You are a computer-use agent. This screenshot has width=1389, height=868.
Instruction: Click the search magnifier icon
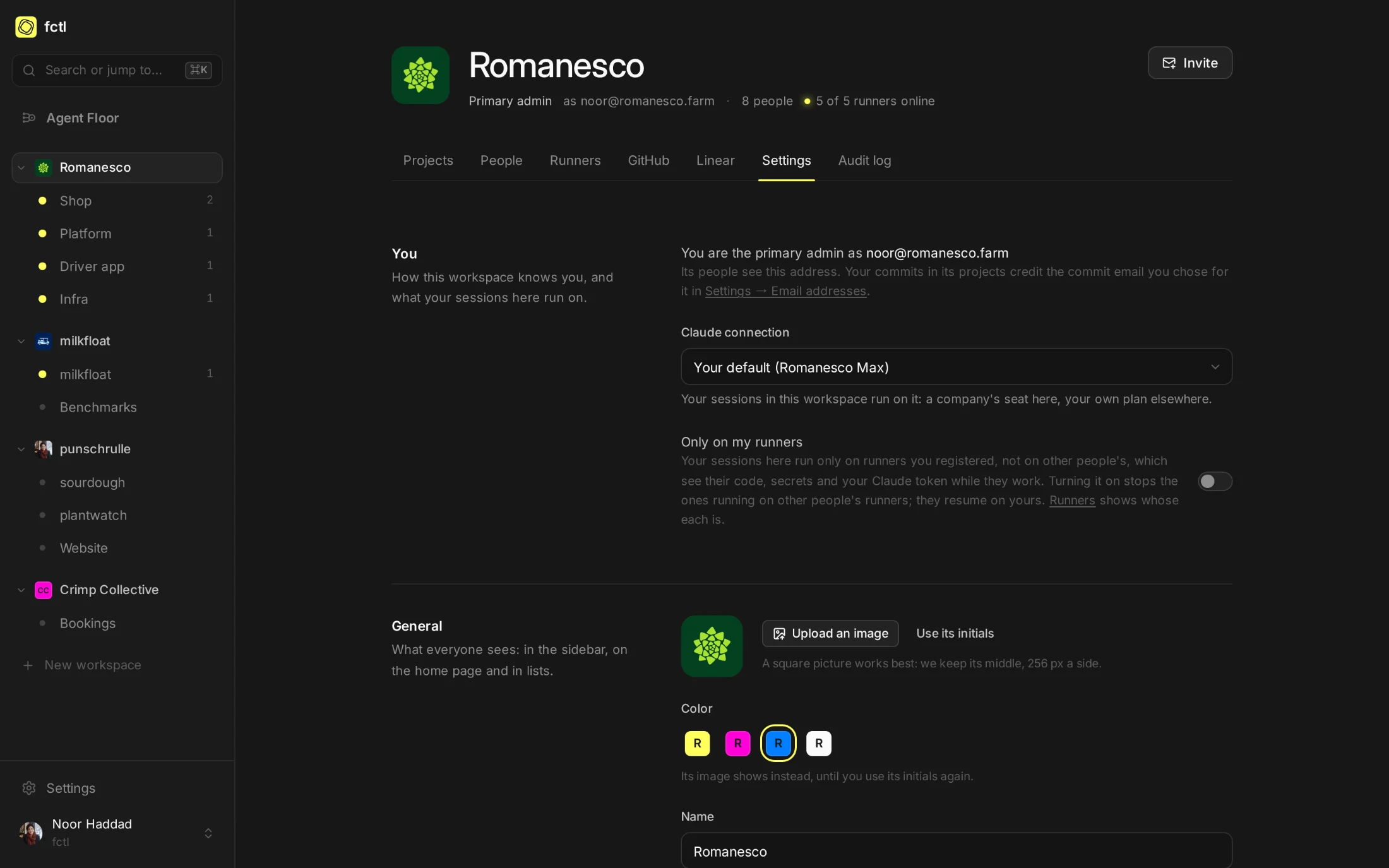[29, 70]
